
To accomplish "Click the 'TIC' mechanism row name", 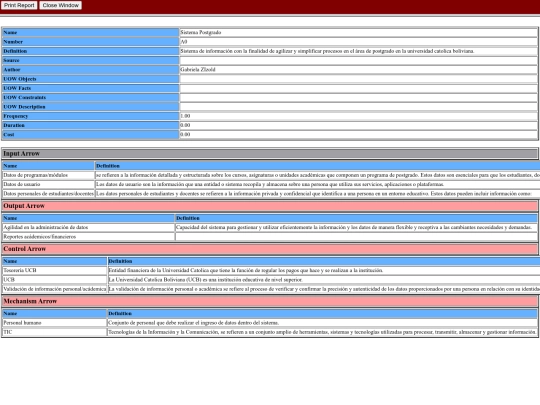I will tap(8, 332).
